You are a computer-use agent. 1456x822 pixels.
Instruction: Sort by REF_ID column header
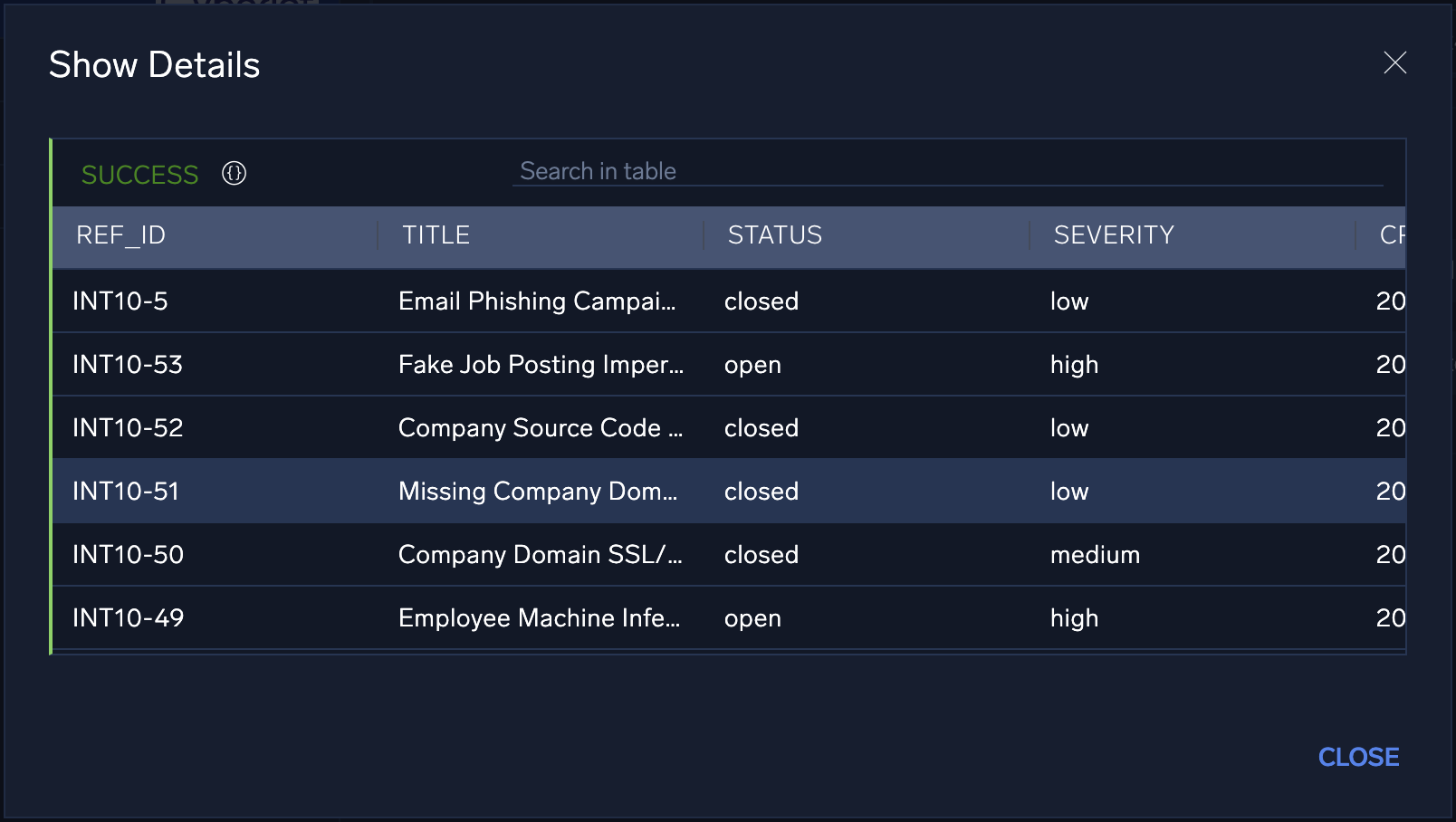click(x=121, y=235)
